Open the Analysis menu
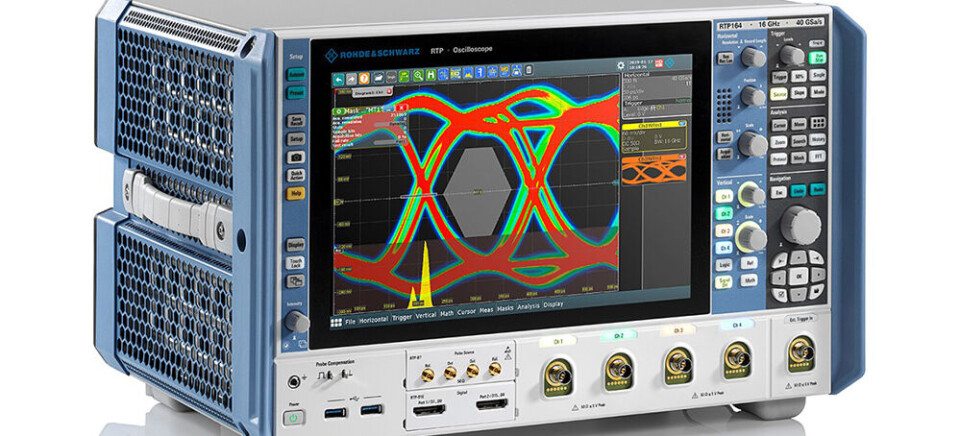Image resolution: width=960 pixels, height=436 pixels. (529, 306)
